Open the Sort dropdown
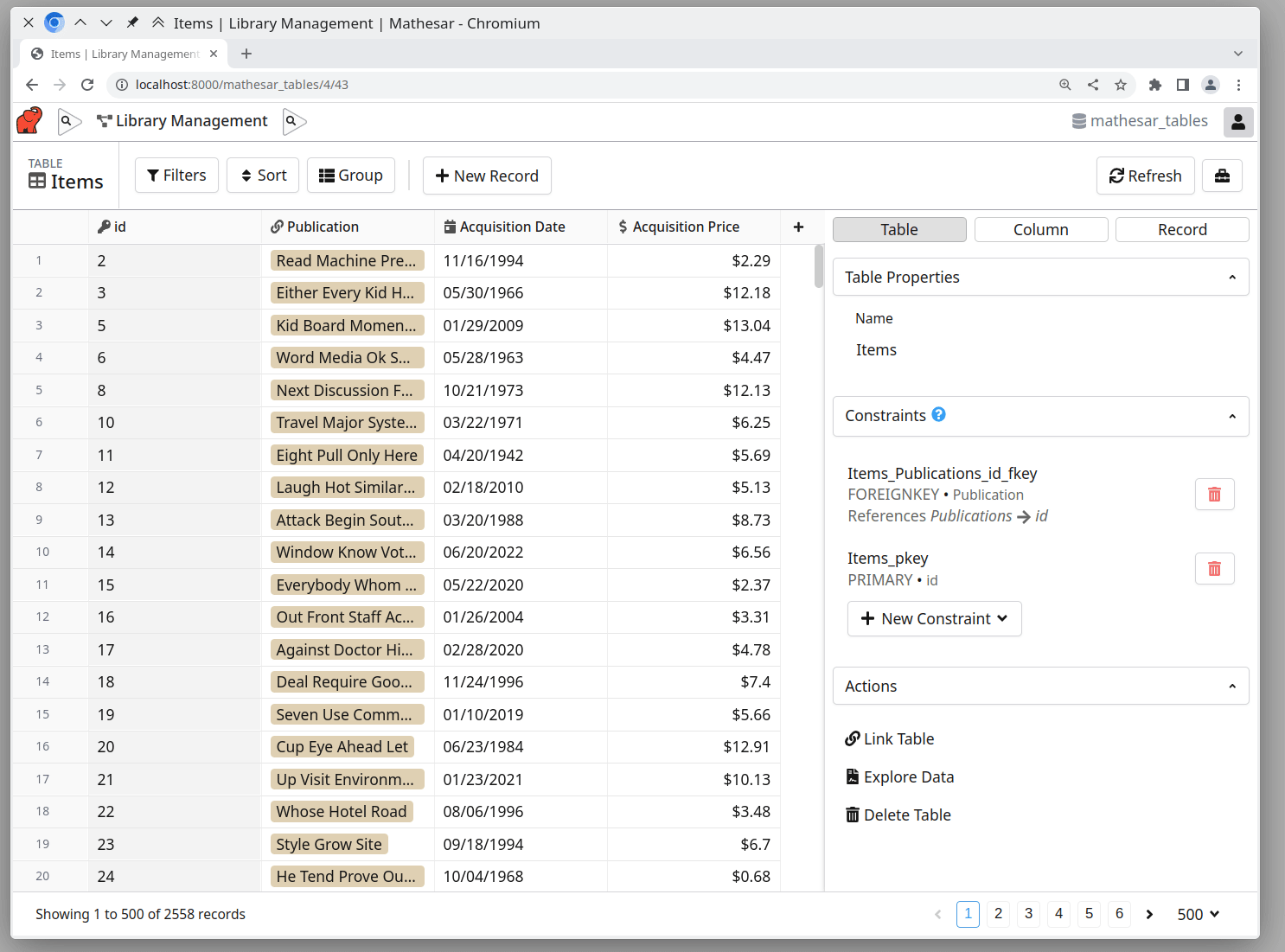The height and width of the screenshot is (952, 1285). coord(264,176)
